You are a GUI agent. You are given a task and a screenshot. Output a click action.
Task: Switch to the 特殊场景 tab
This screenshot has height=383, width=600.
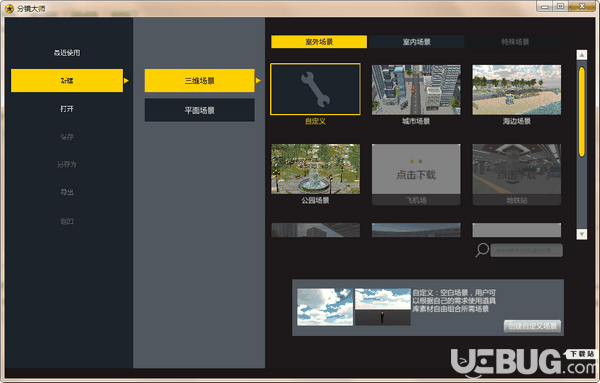pyautogui.click(x=515, y=42)
